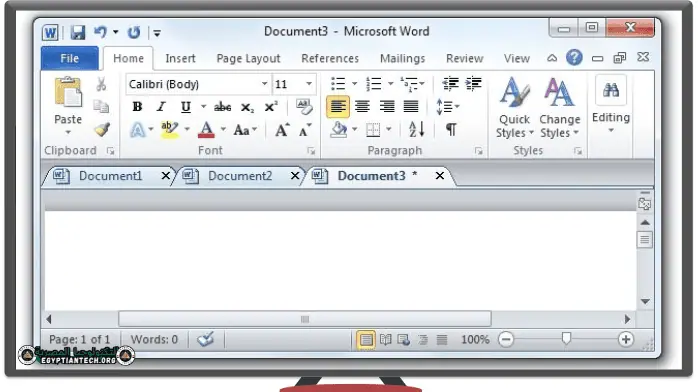Copy selection using Copy icon

[101, 106]
